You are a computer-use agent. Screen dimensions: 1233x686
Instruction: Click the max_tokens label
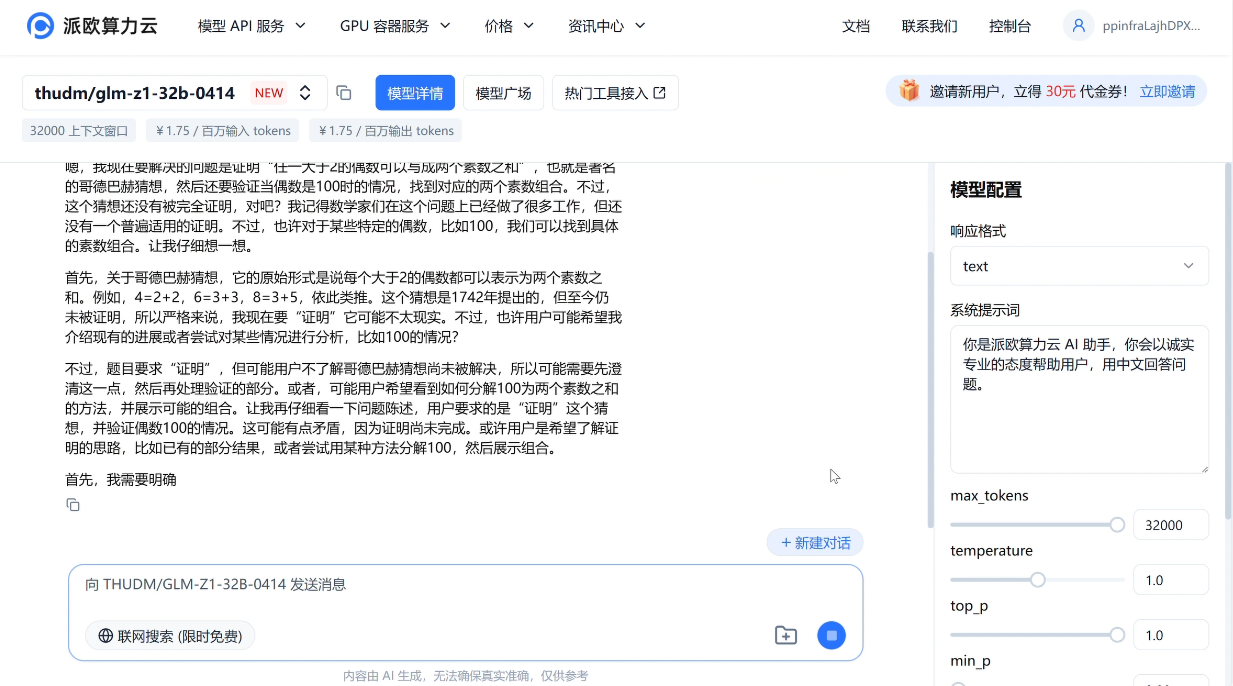pos(989,496)
